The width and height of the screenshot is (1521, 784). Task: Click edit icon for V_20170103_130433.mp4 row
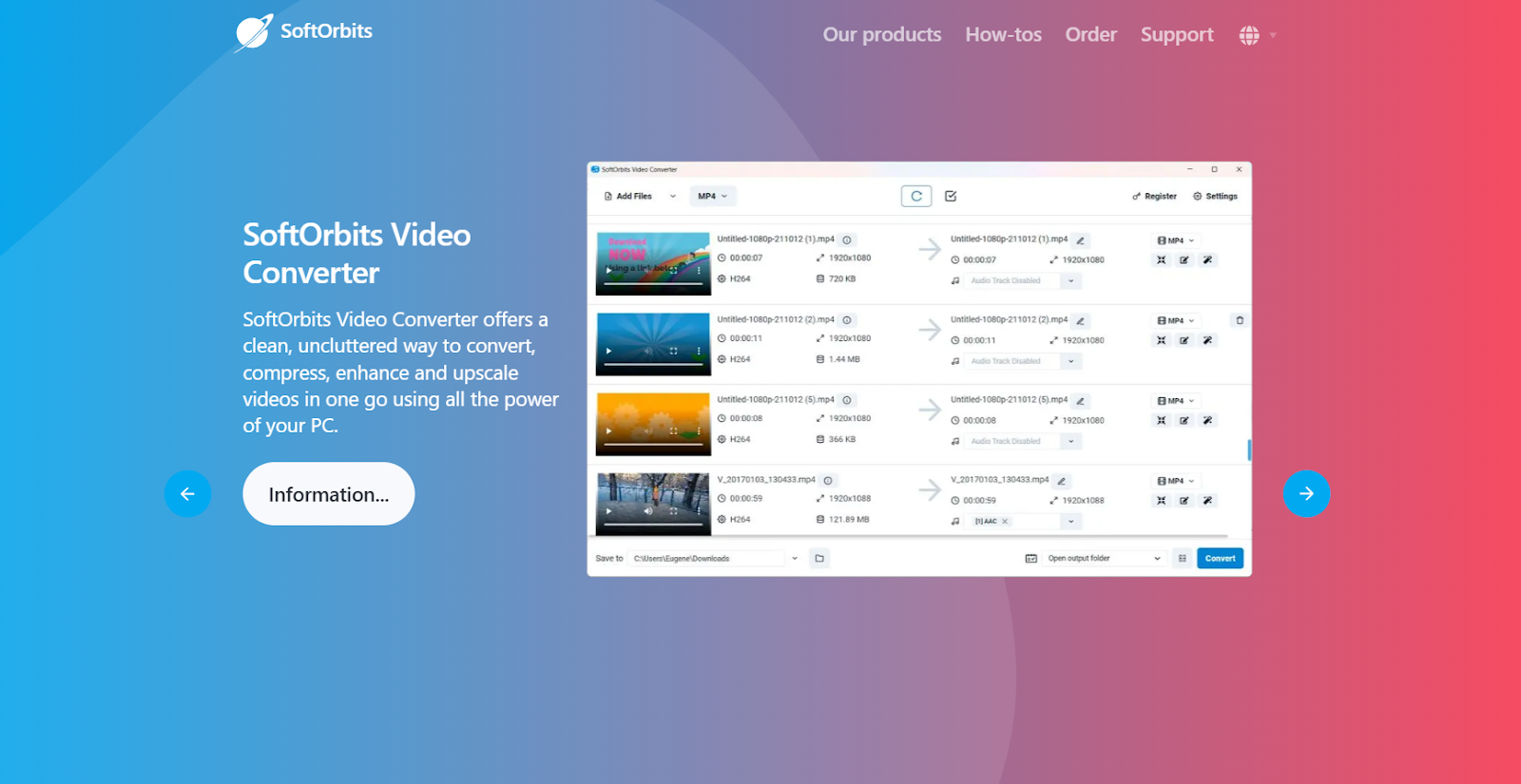pos(1184,501)
